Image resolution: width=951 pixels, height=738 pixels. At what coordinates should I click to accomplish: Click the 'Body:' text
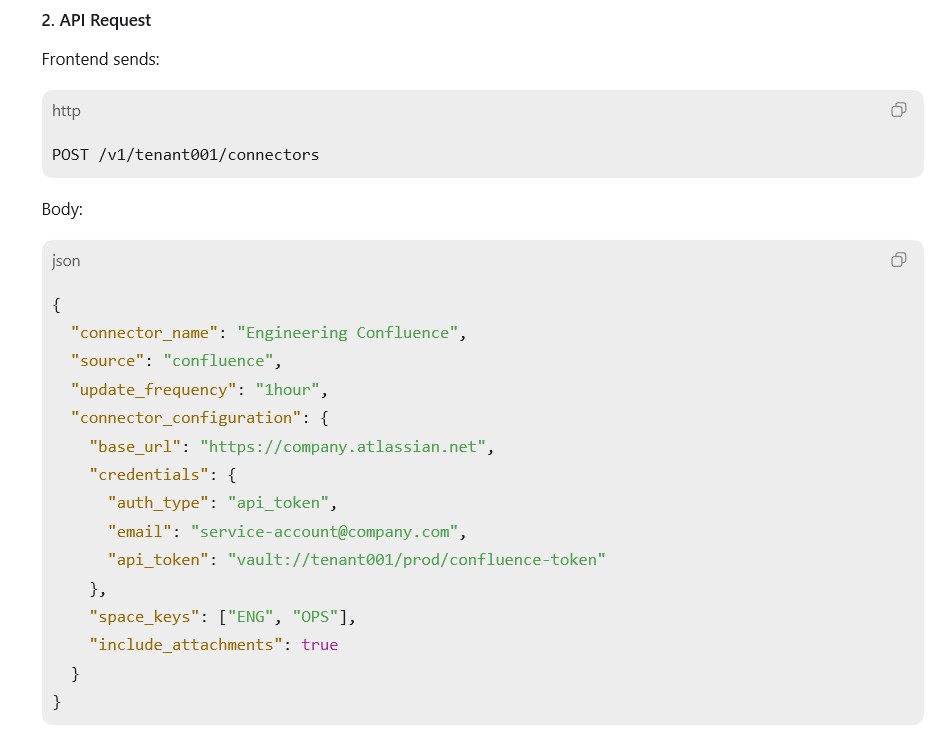pos(62,209)
